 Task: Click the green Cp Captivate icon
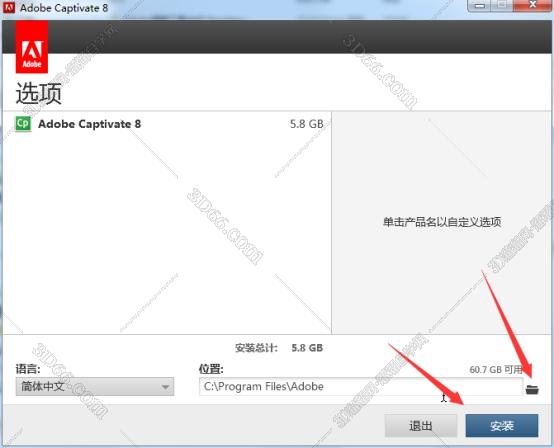23,124
